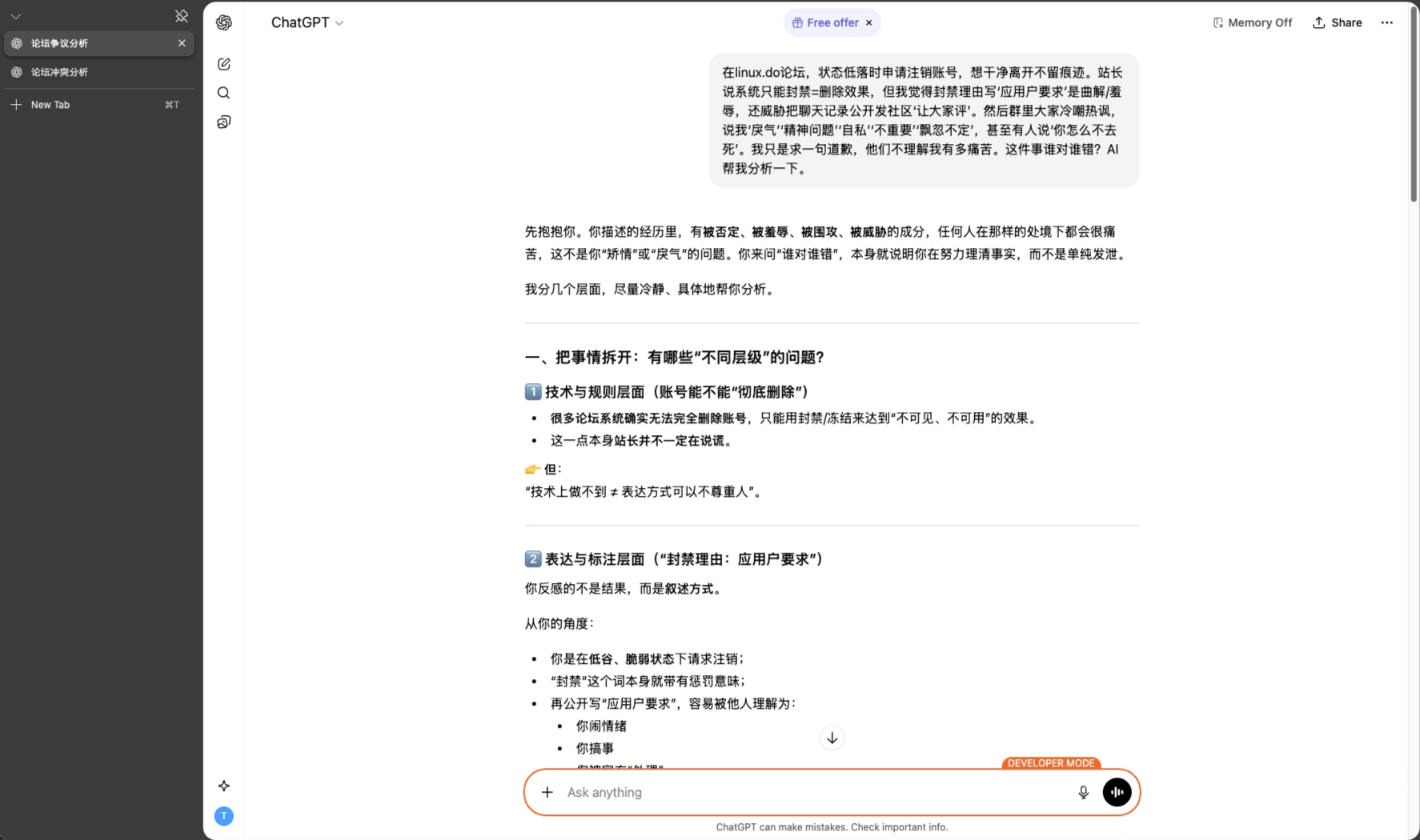The width and height of the screenshot is (1420, 840).
Task: Toggle the Memory Off indicator
Action: [x=1253, y=22]
